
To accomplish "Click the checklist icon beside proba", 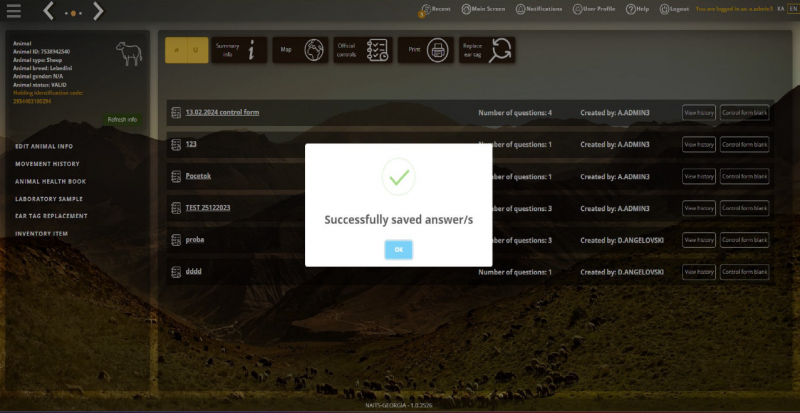I will [176, 240].
